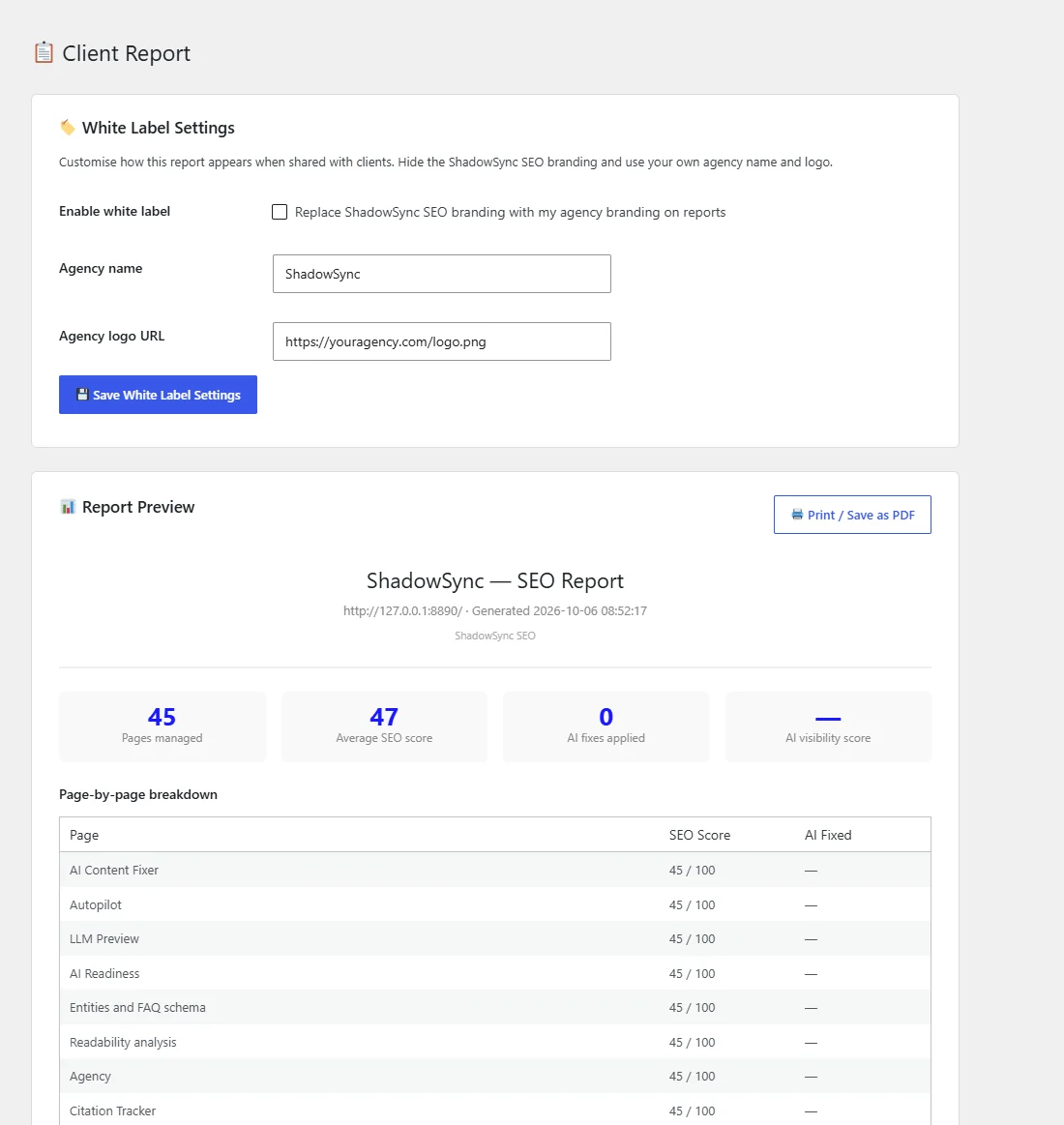
Task: Focus the Agency logo URL field
Action: [x=442, y=341]
